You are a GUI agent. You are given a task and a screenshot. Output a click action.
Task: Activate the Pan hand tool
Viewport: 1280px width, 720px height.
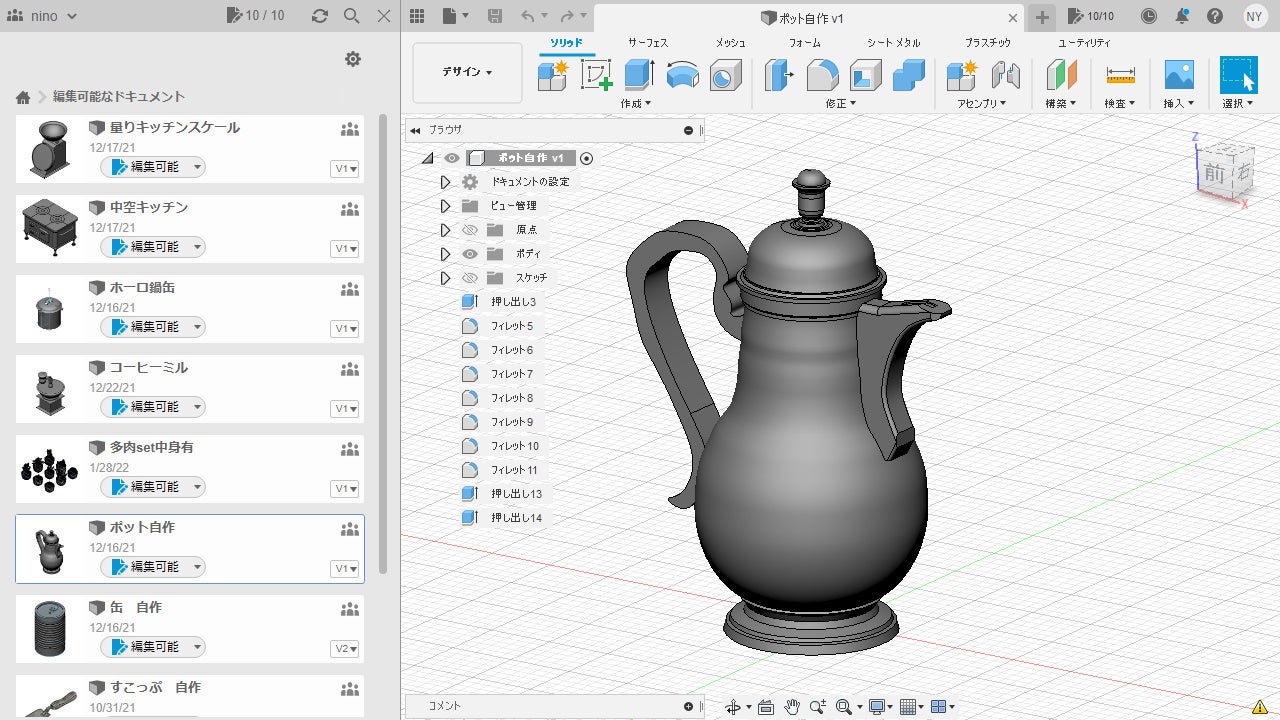point(792,707)
